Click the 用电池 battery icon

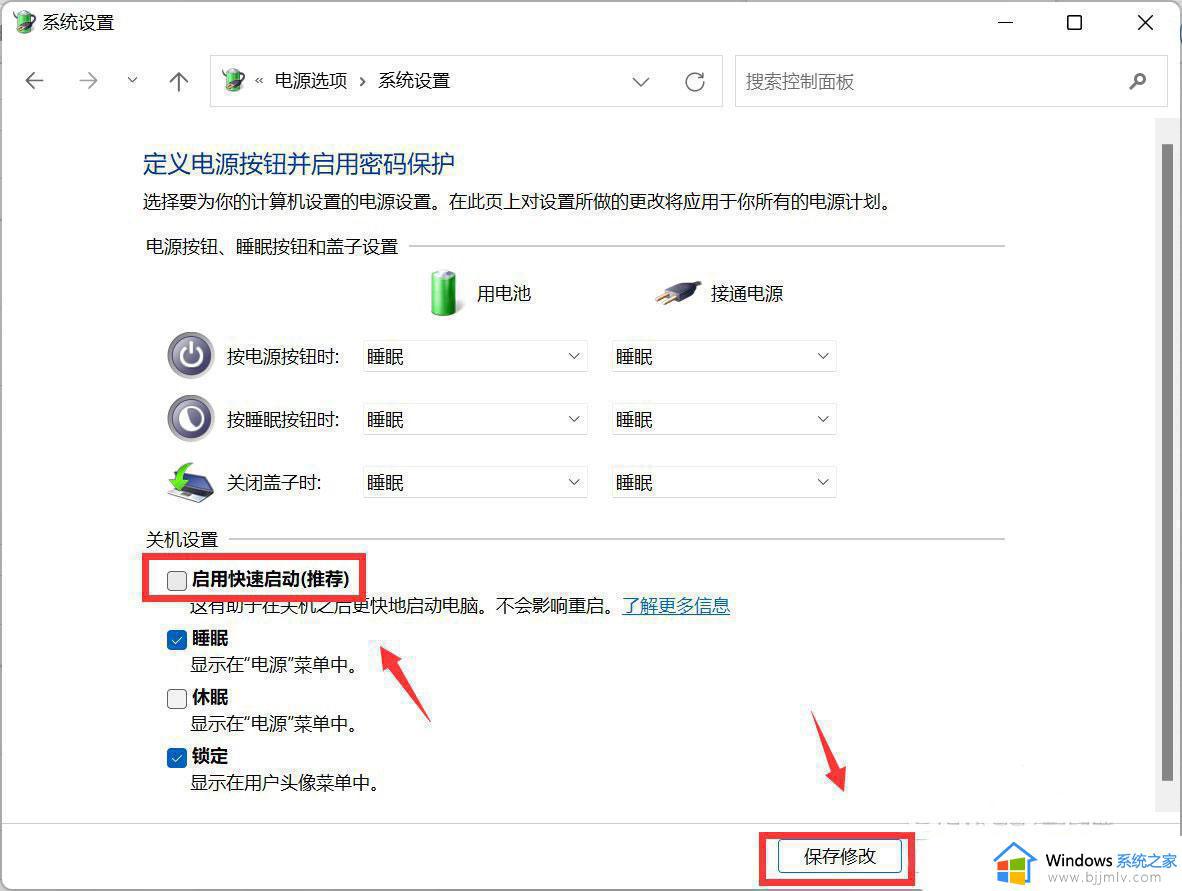pyautogui.click(x=443, y=292)
